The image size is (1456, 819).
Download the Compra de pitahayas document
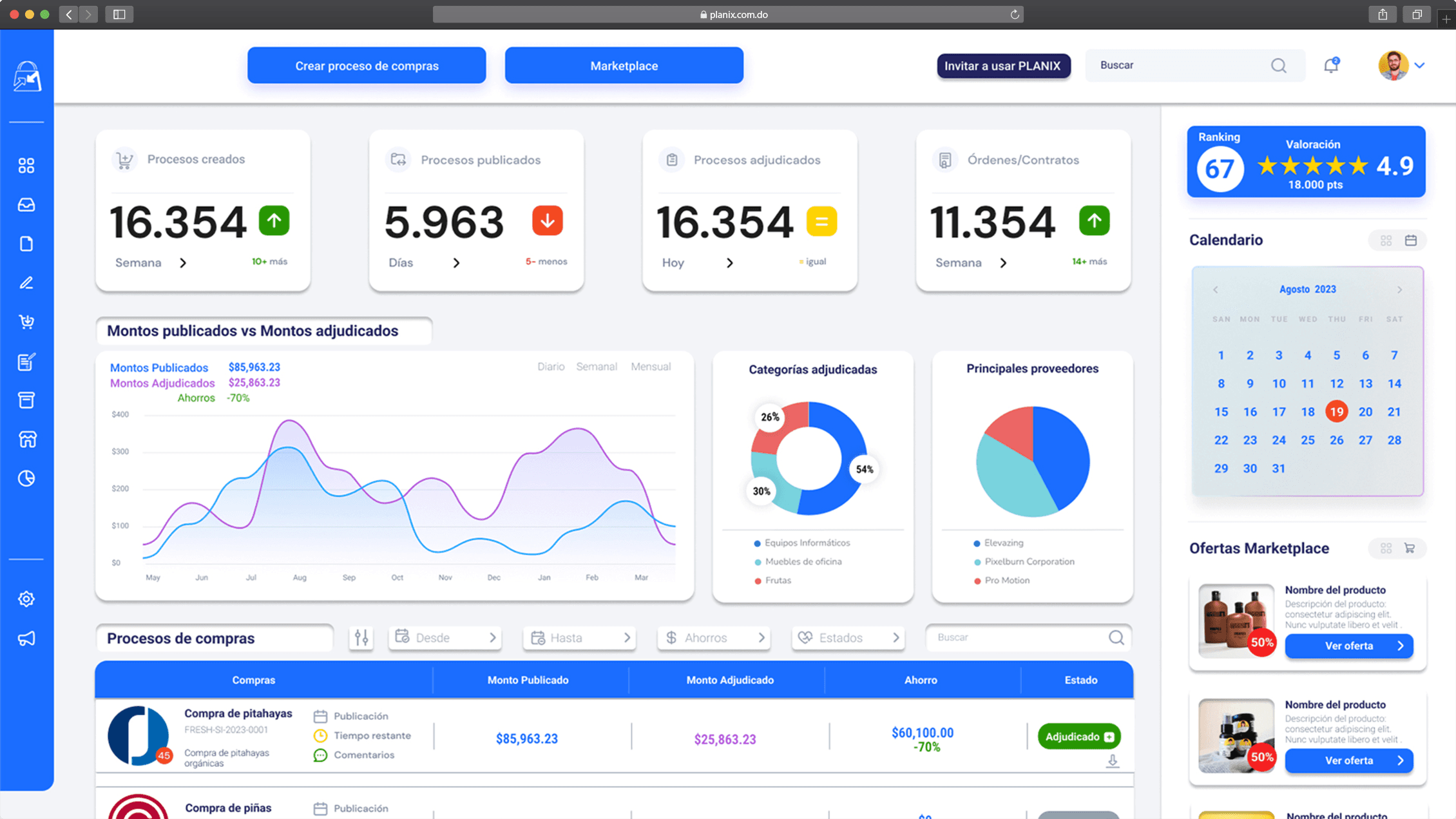click(x=1113, y=762)
